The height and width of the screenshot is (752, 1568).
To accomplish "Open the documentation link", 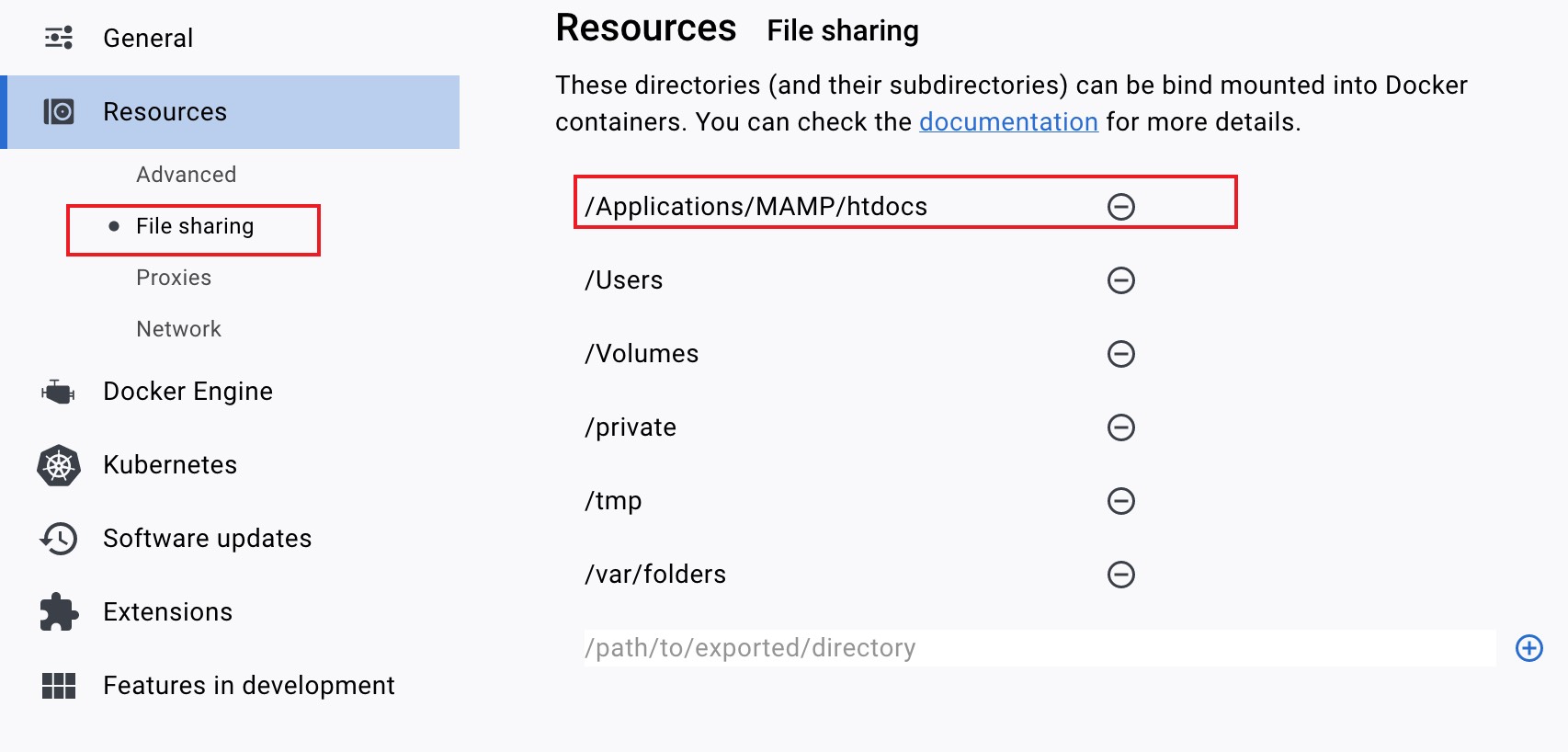I will [1008, 122].
